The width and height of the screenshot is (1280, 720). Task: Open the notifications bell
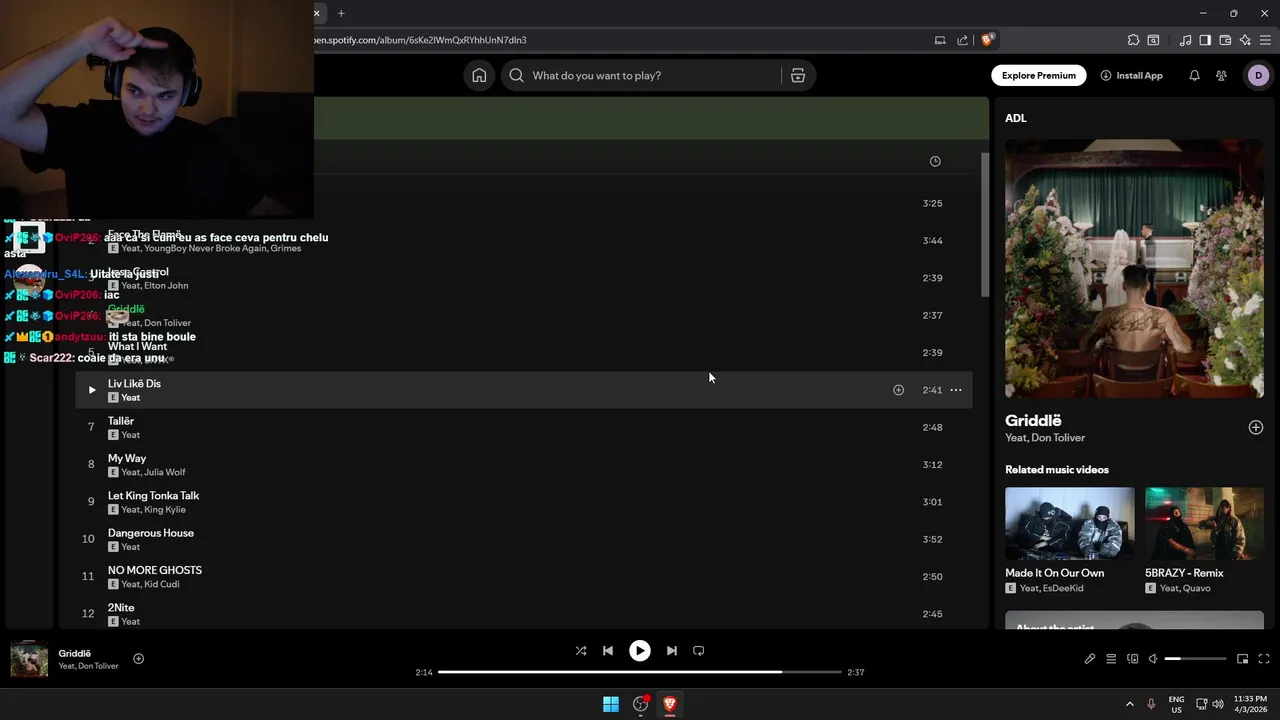(x=1194, y=75)
